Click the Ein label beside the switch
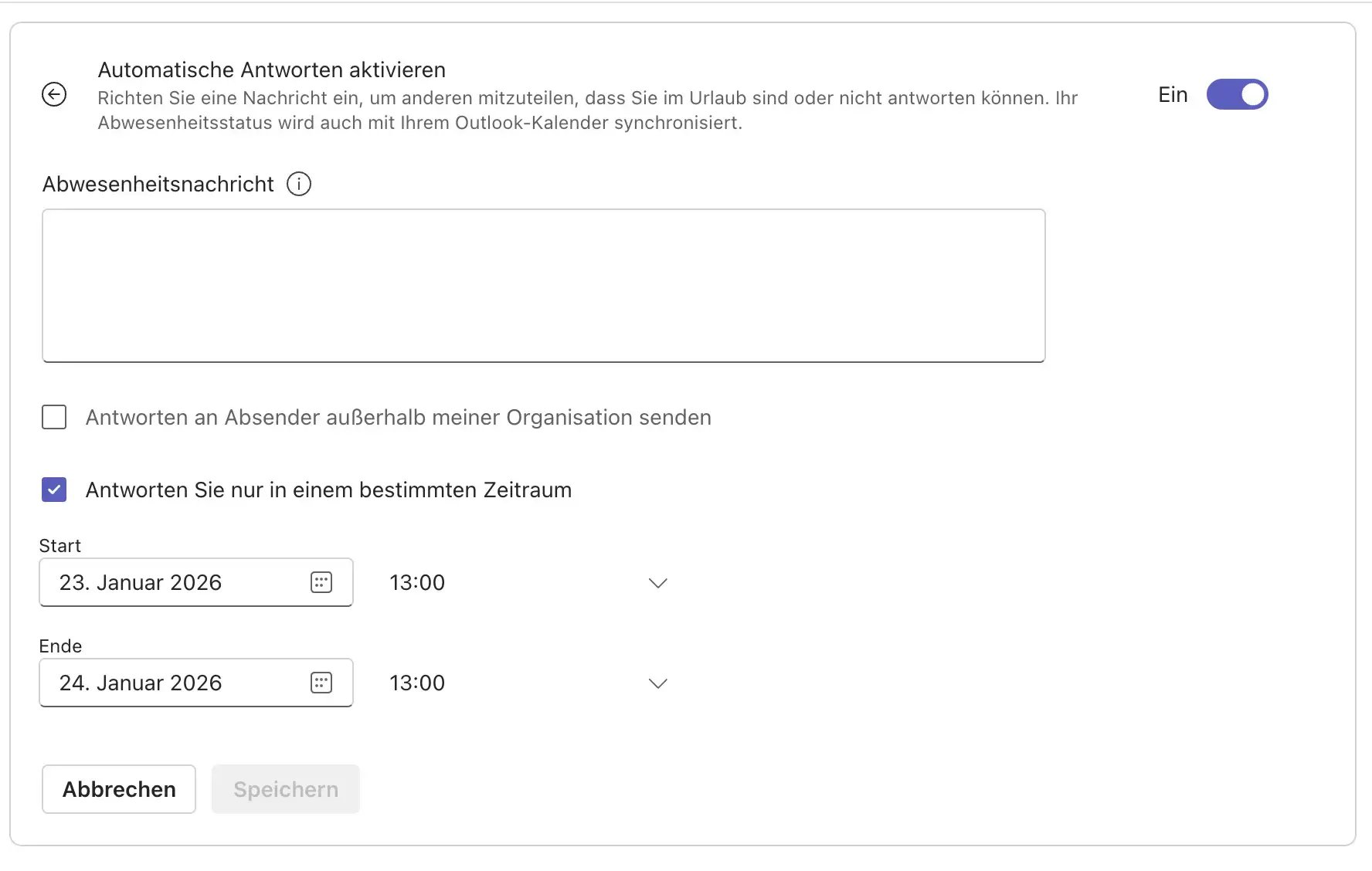Image resolution: width=1372 pixels, height=871 pixels. pos(1173,94)
